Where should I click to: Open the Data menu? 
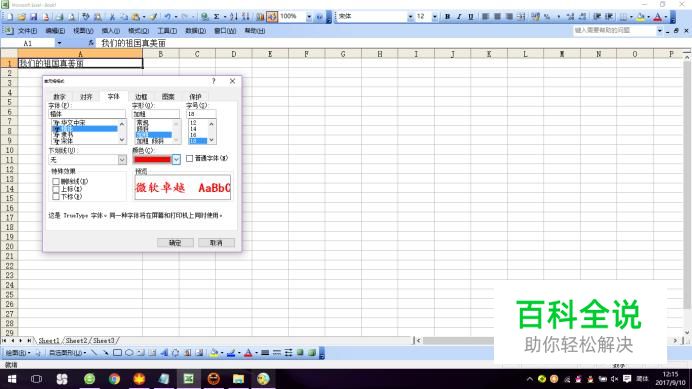[196, 30]
